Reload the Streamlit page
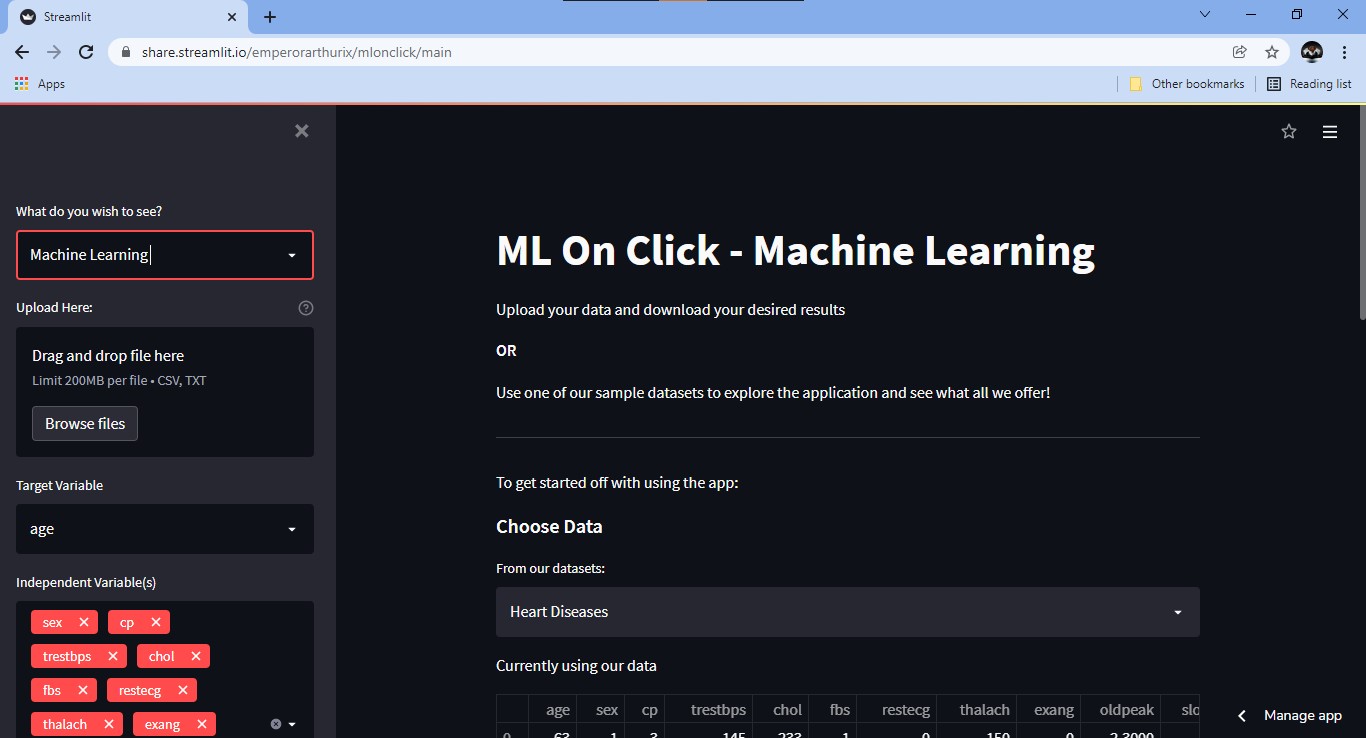Viewport: 1366px width, 738px height. pyautogui.click(x=86, y=52)
